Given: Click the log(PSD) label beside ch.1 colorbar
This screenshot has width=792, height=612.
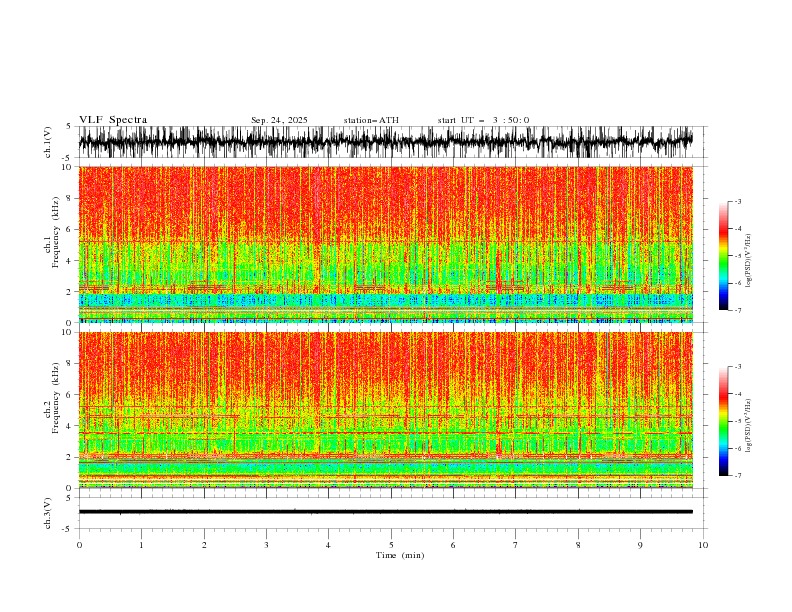Looking at the screenshot, I should [748, 261].
